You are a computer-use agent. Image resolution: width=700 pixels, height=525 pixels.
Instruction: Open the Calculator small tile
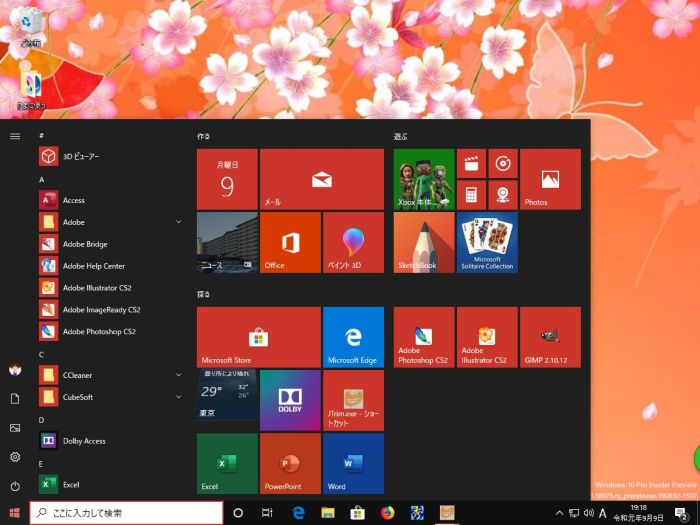click(471, 194)
